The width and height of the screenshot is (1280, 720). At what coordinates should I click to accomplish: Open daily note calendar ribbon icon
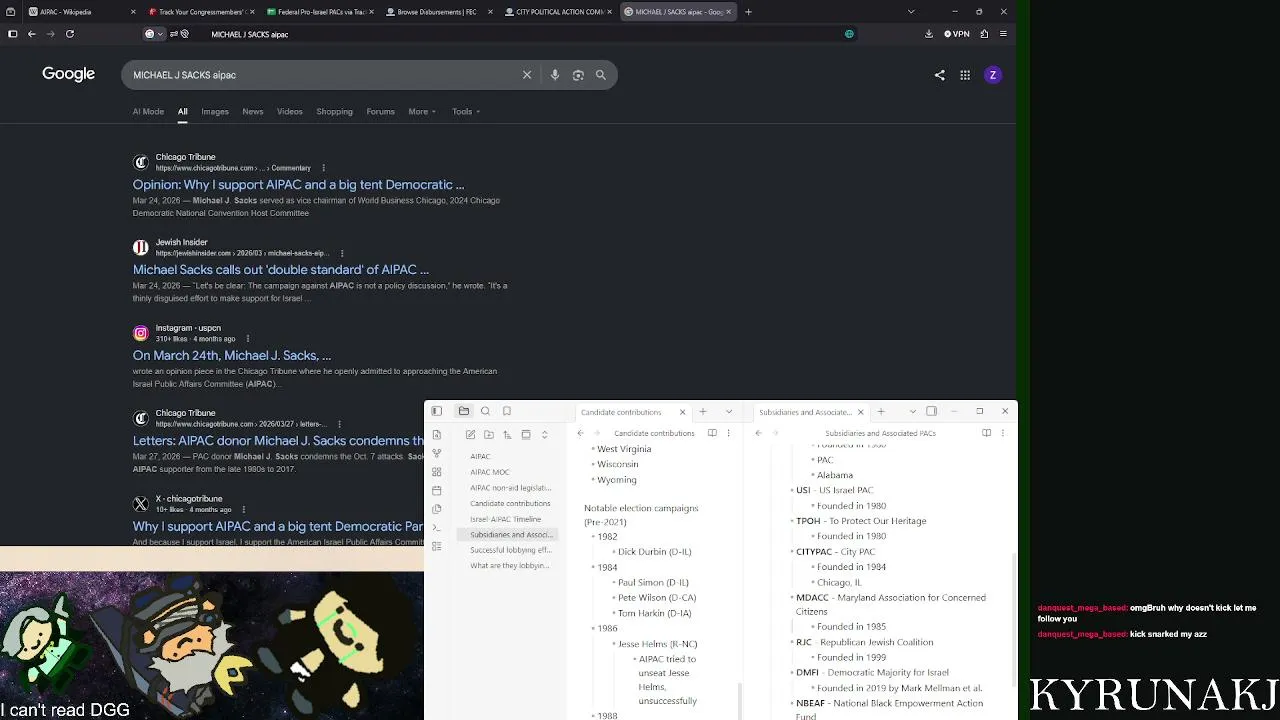pos(437,490)
